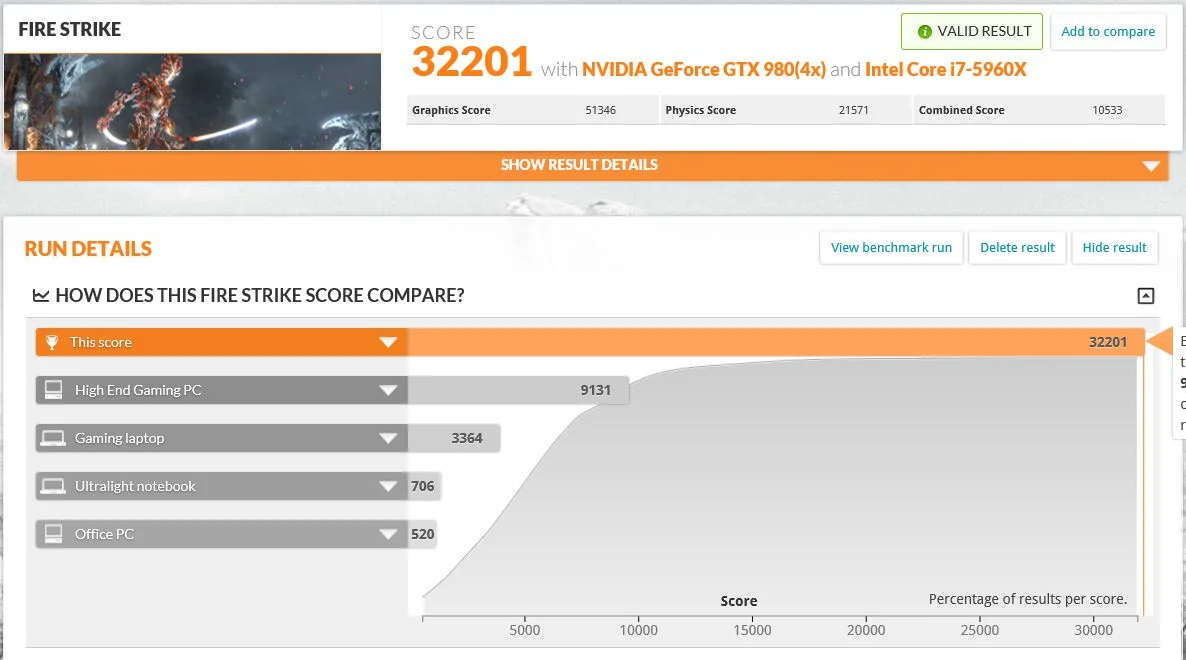Expand Show Result Details arrow
This screenshot has height=660, width=1186.
[x=1151, y=166]
